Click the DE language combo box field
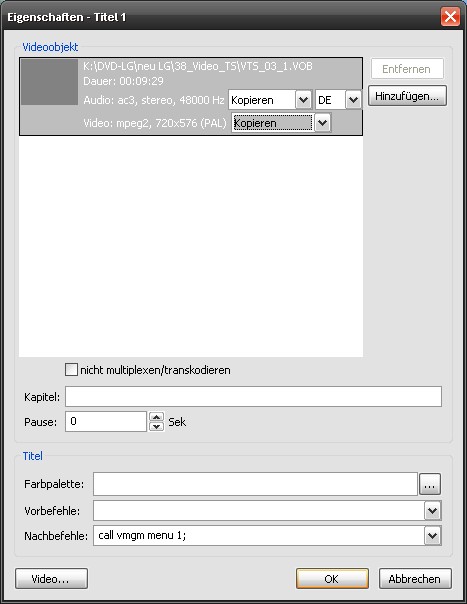Viewport: 467px width, 604px height. (331, 100)
